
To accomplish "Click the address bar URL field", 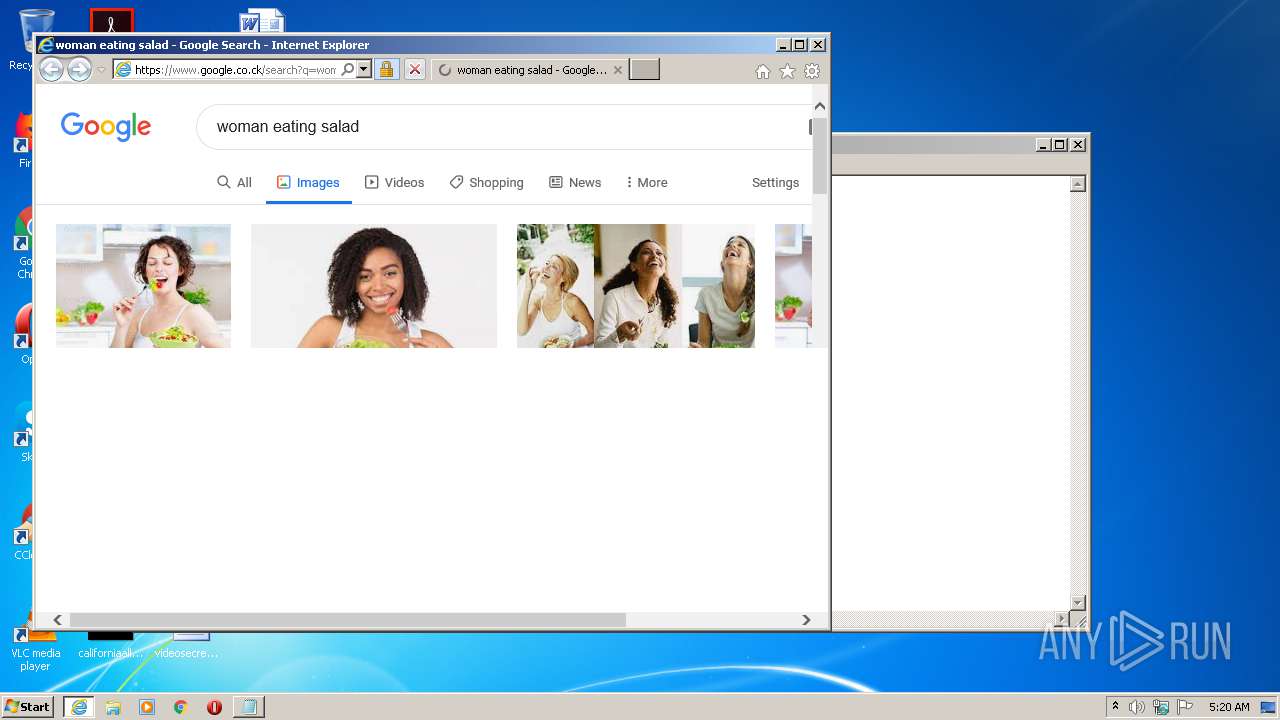I will click(235, 70).
